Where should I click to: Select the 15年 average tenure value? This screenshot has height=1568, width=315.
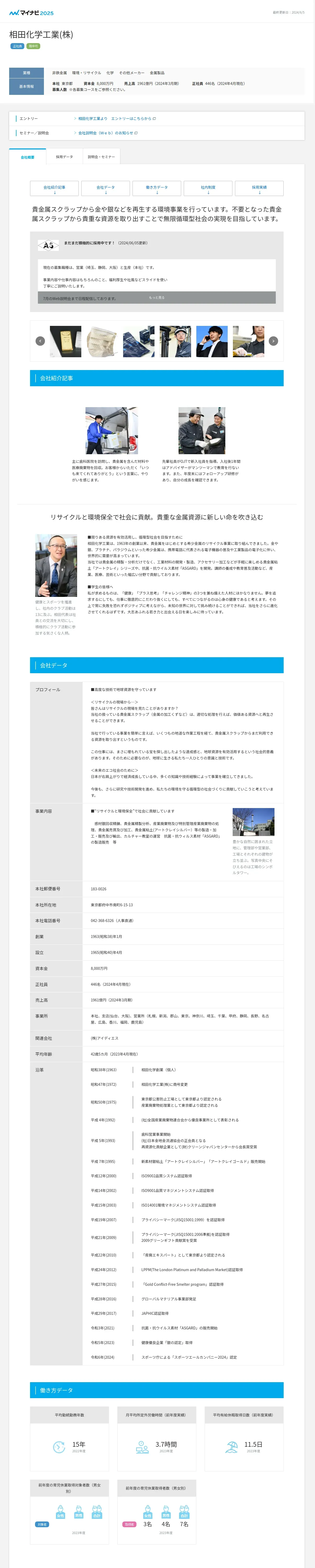(x=79, y=1444)
